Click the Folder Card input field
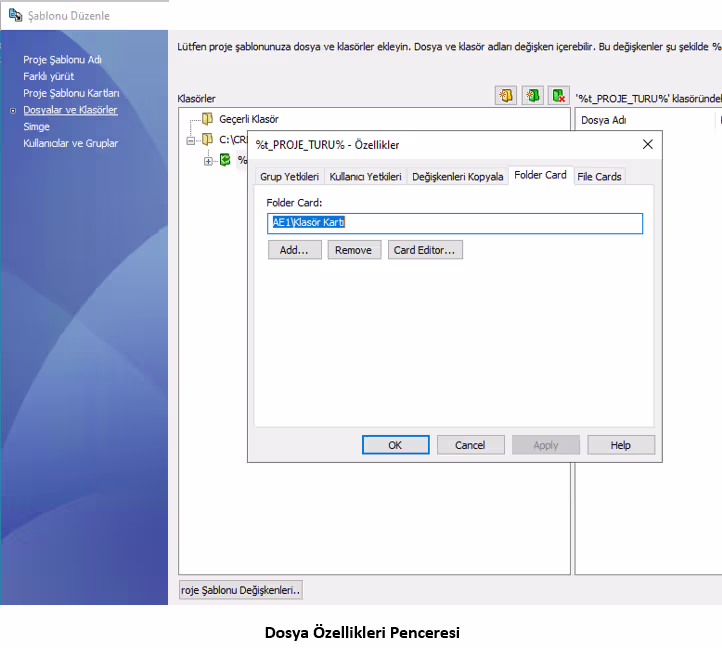The image size is (722, 648). click(x=454, y=223)
